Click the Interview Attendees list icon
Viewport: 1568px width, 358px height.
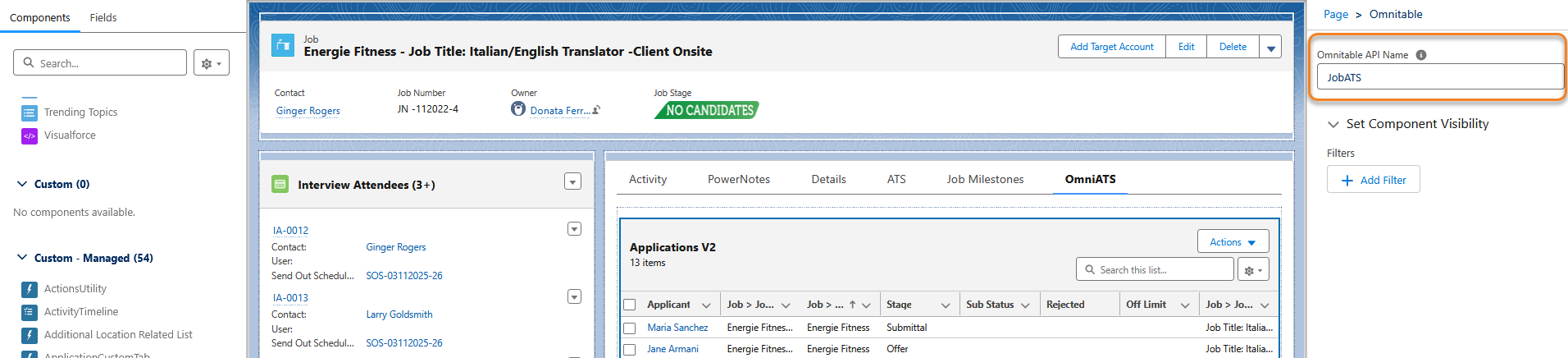(280, 185)
